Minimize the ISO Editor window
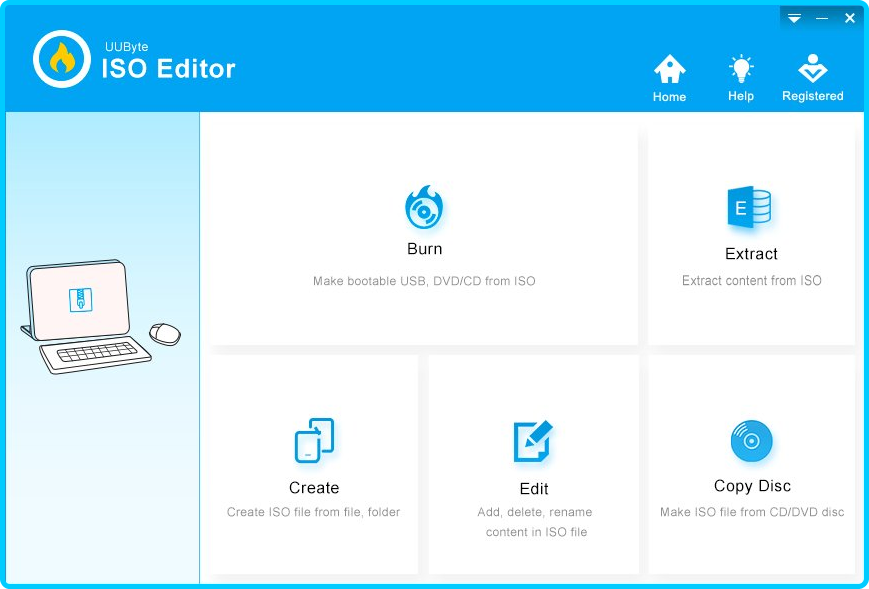Viewport: 869px width, 589px height. pyautogui.click(x=822, y=18)
